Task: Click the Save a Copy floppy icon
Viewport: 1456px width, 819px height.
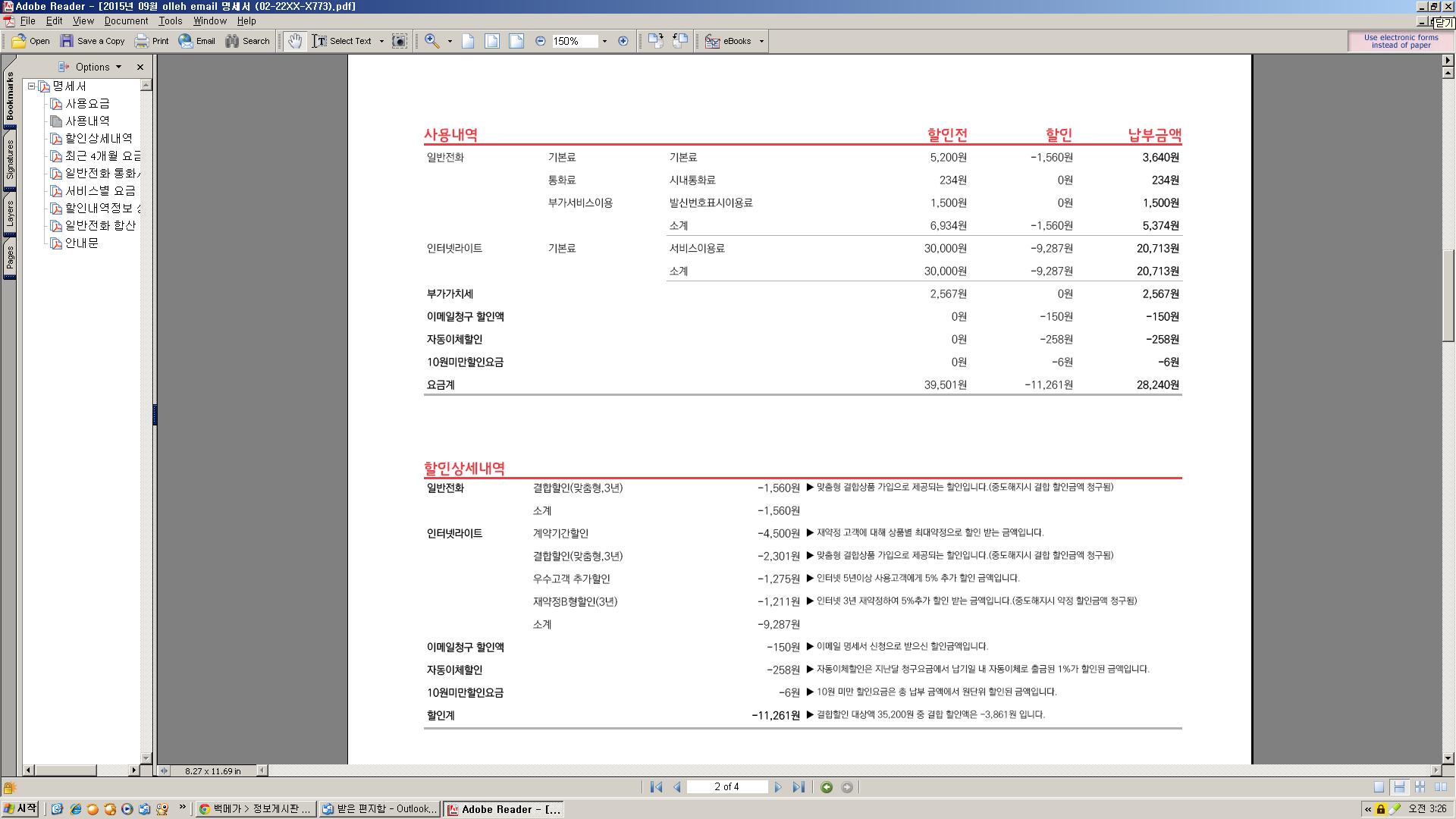Action: click(x=67, y=41)
